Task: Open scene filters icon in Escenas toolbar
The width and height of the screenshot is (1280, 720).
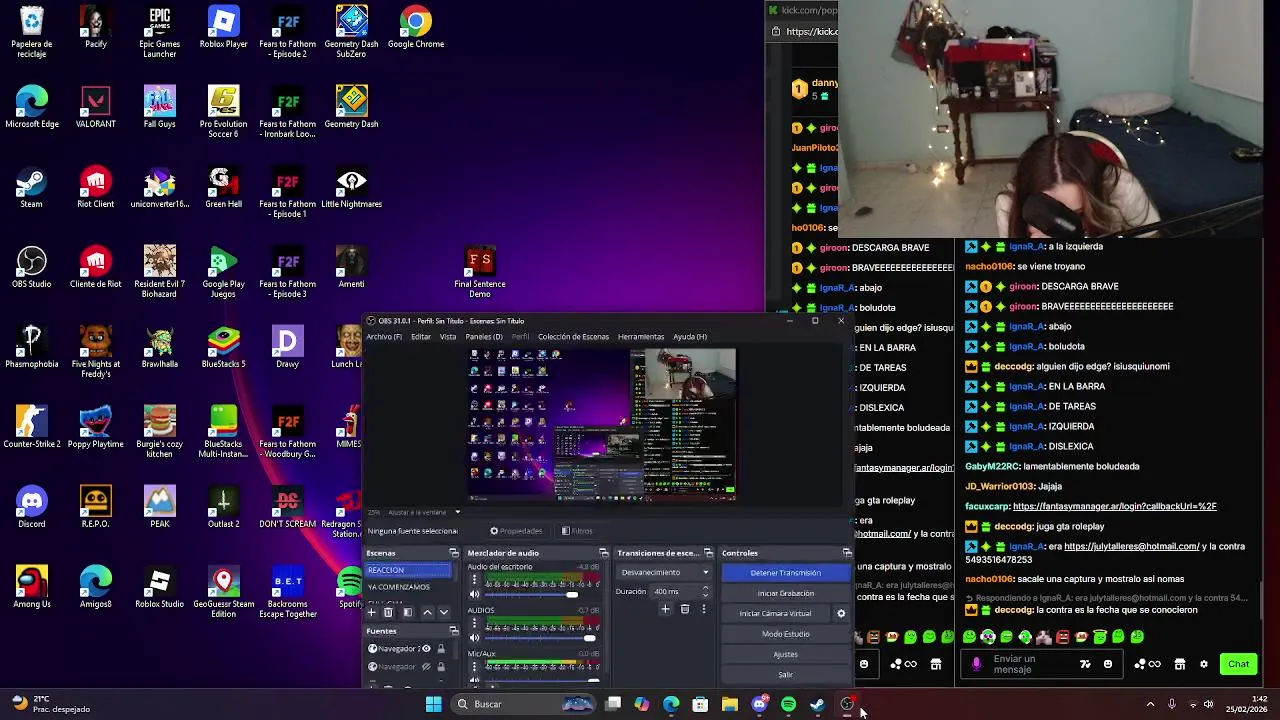Action: click(407, 612)
